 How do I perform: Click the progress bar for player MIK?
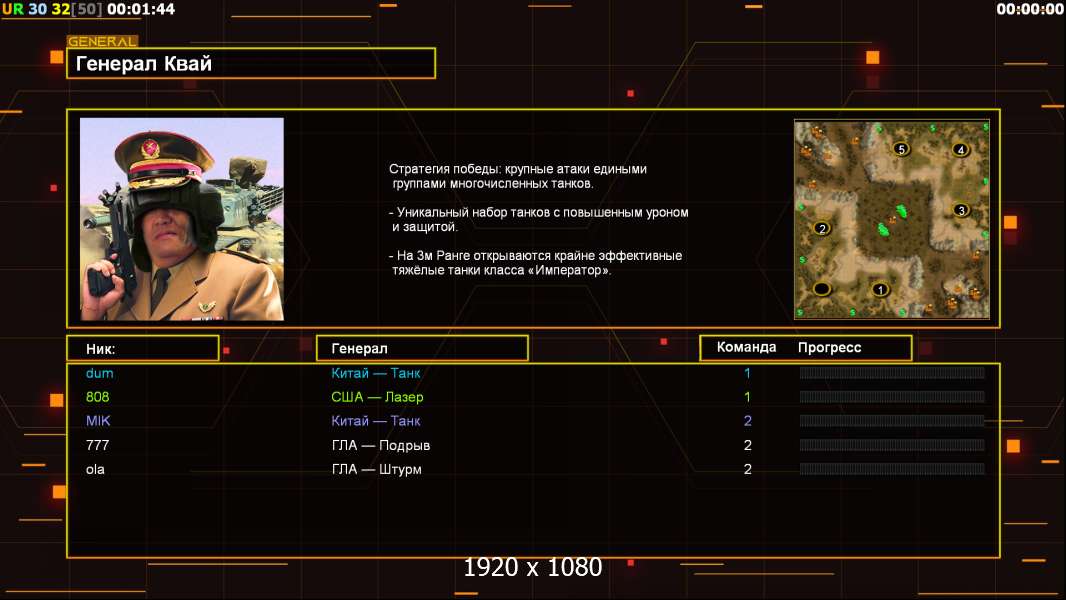[x=891, y=421]
